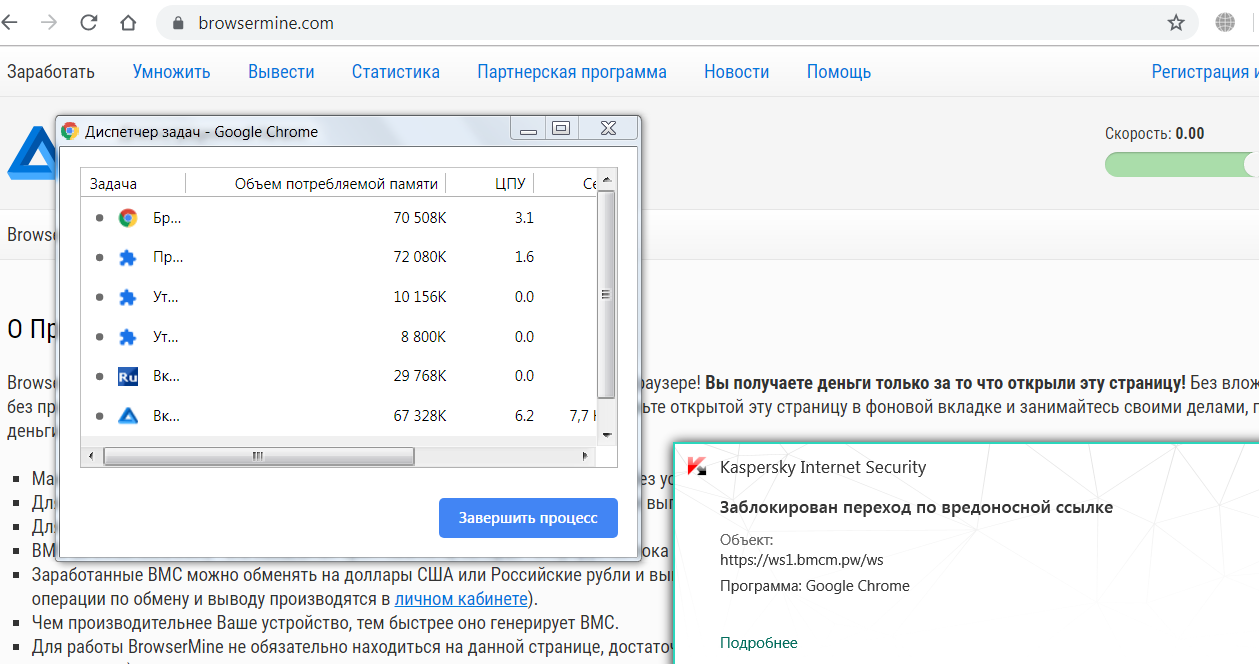Viewport: 1259px width, 664px height.
Task: Bookmark page with the star icon
Action: point(1176,23)
